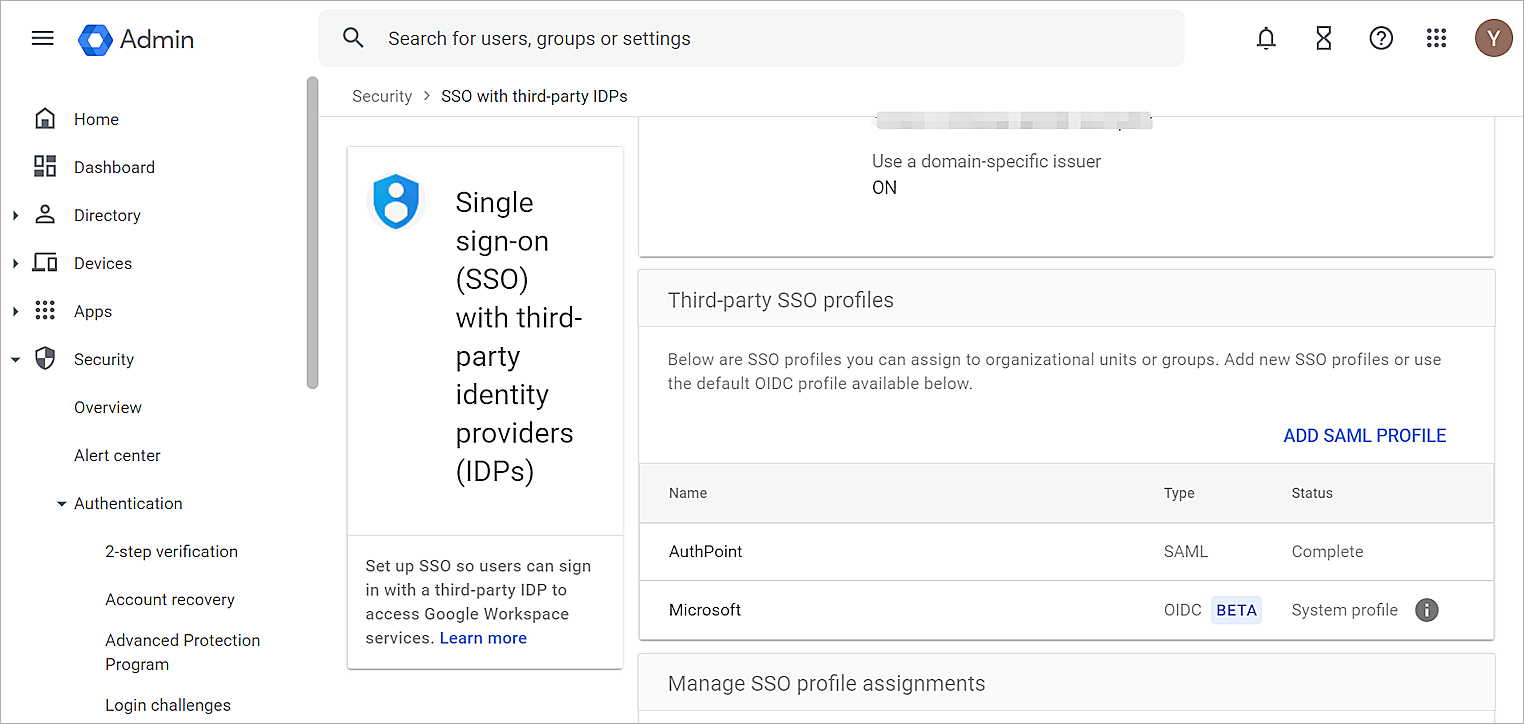Click the info icon next to System profile

click(x=1427, y=610)
